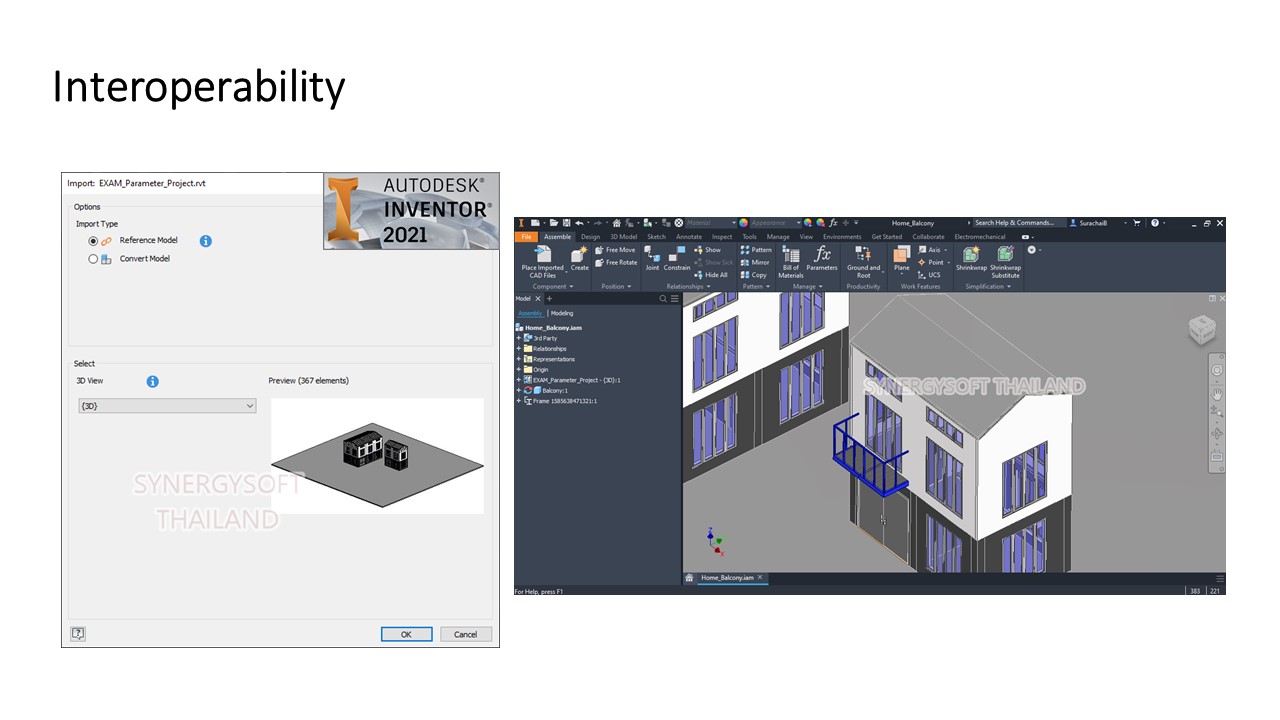Cancel the Revit import dialog

pyautogui.click(x=465, y=634)
